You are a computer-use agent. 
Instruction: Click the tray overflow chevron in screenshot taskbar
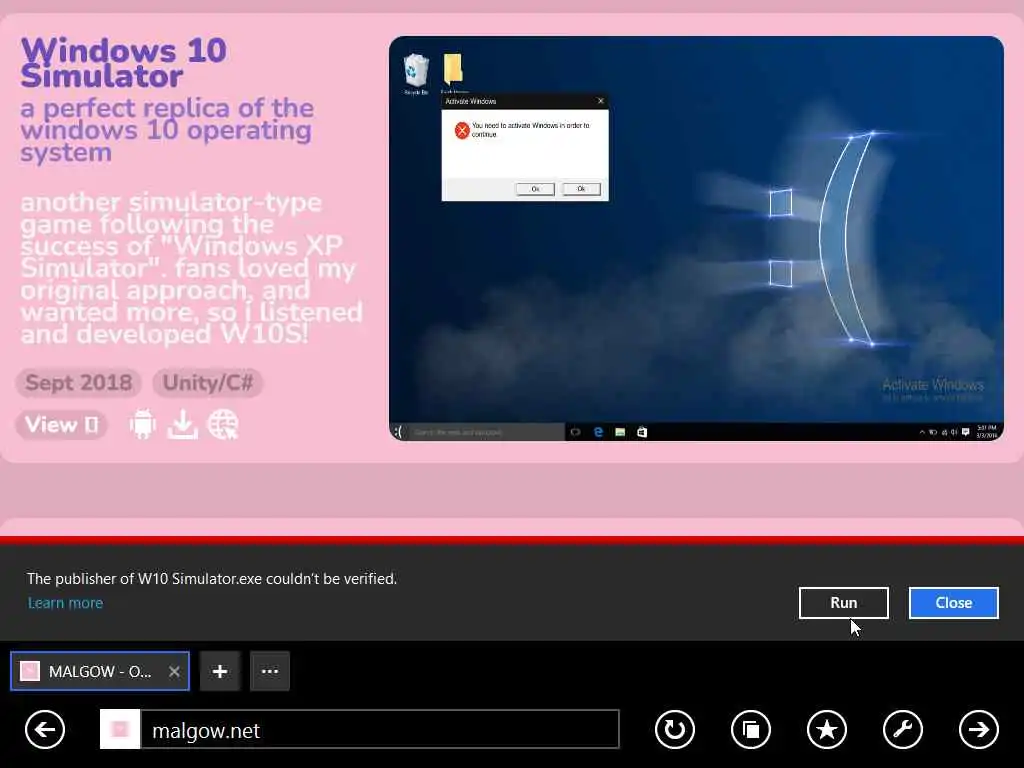(921, 432)
